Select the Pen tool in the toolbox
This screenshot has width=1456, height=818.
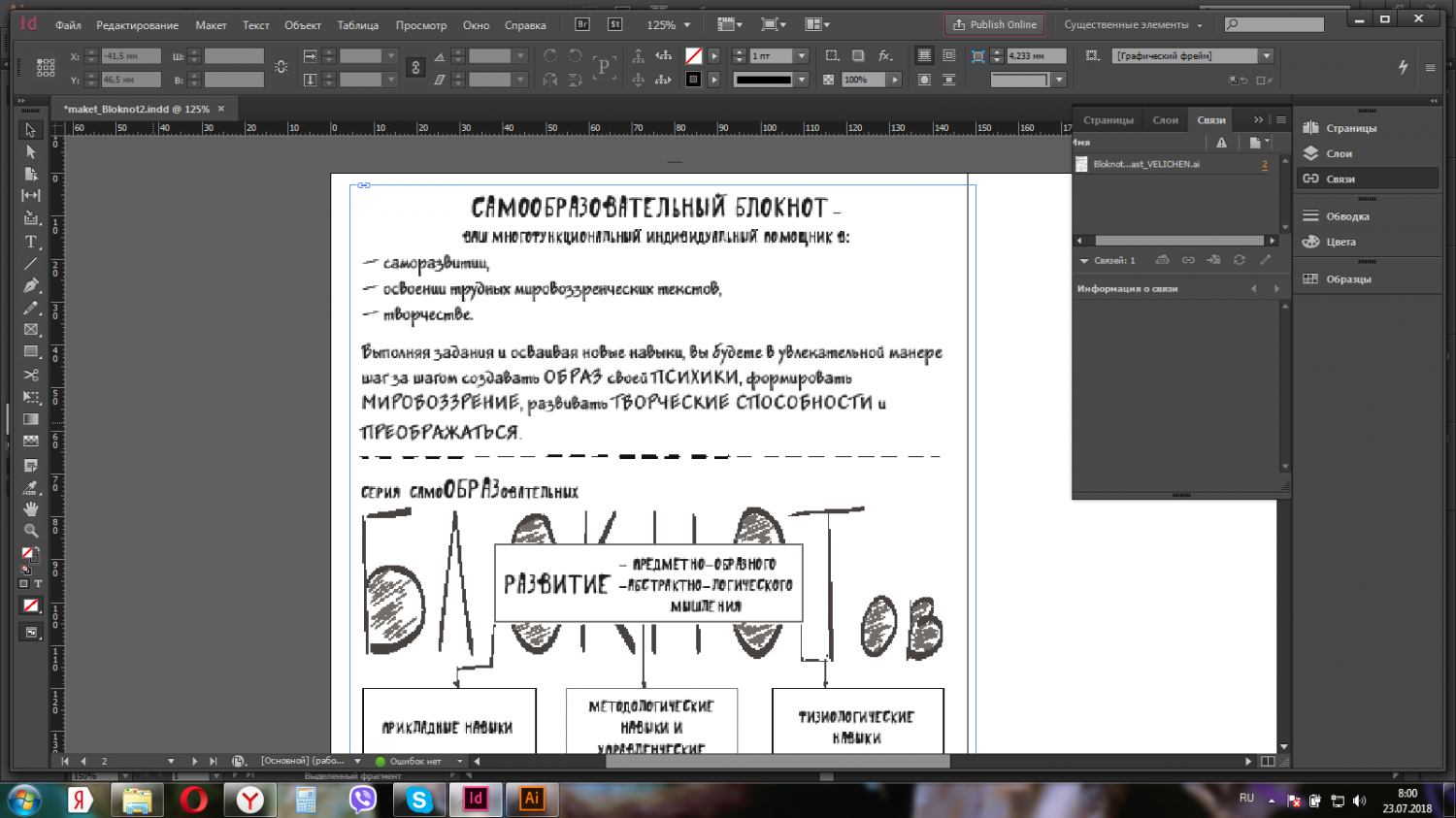(31, 285)
